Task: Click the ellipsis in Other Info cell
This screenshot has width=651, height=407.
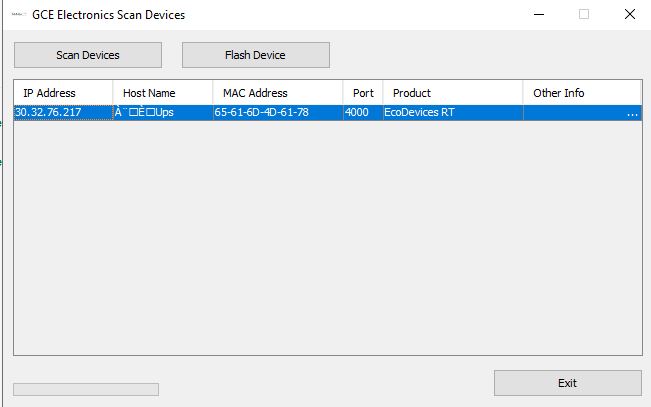Action: (x=631, y=114)
